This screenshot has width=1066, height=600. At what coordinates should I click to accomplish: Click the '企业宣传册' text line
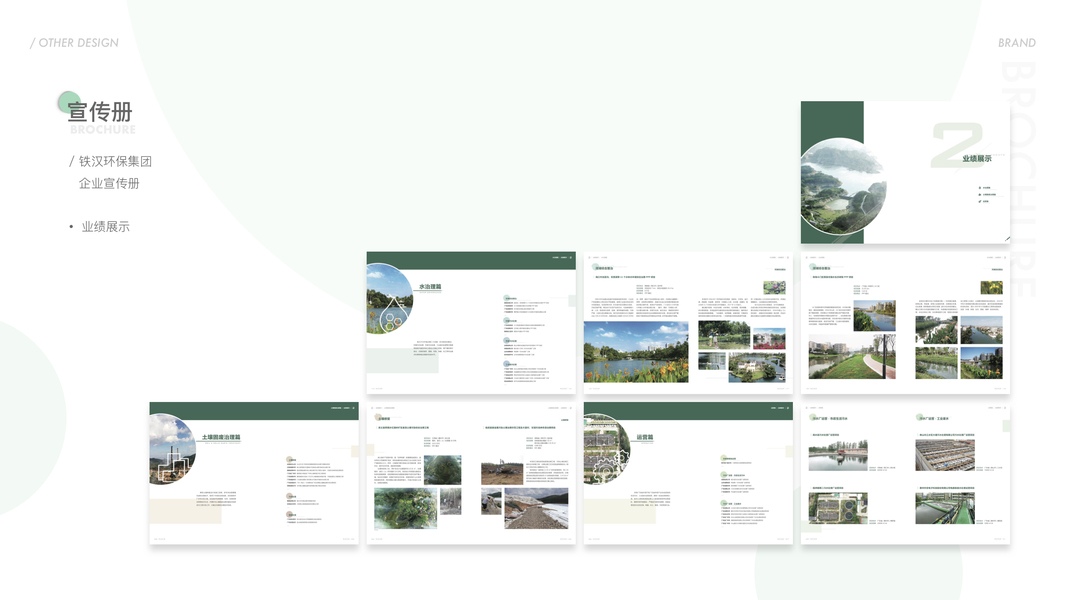tap(109, 183)
